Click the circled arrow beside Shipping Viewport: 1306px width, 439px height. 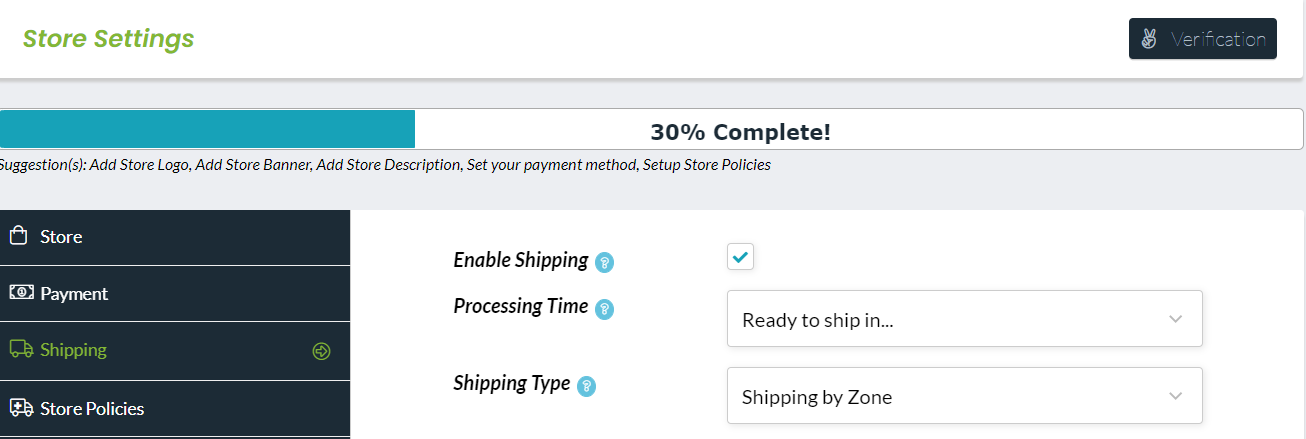(x=321, y=351)
